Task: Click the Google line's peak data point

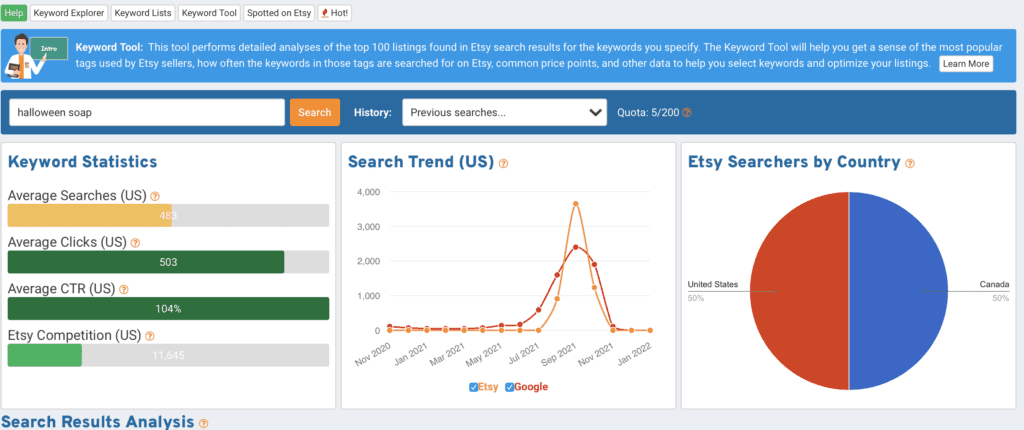Action: click(x=575, y=247)
